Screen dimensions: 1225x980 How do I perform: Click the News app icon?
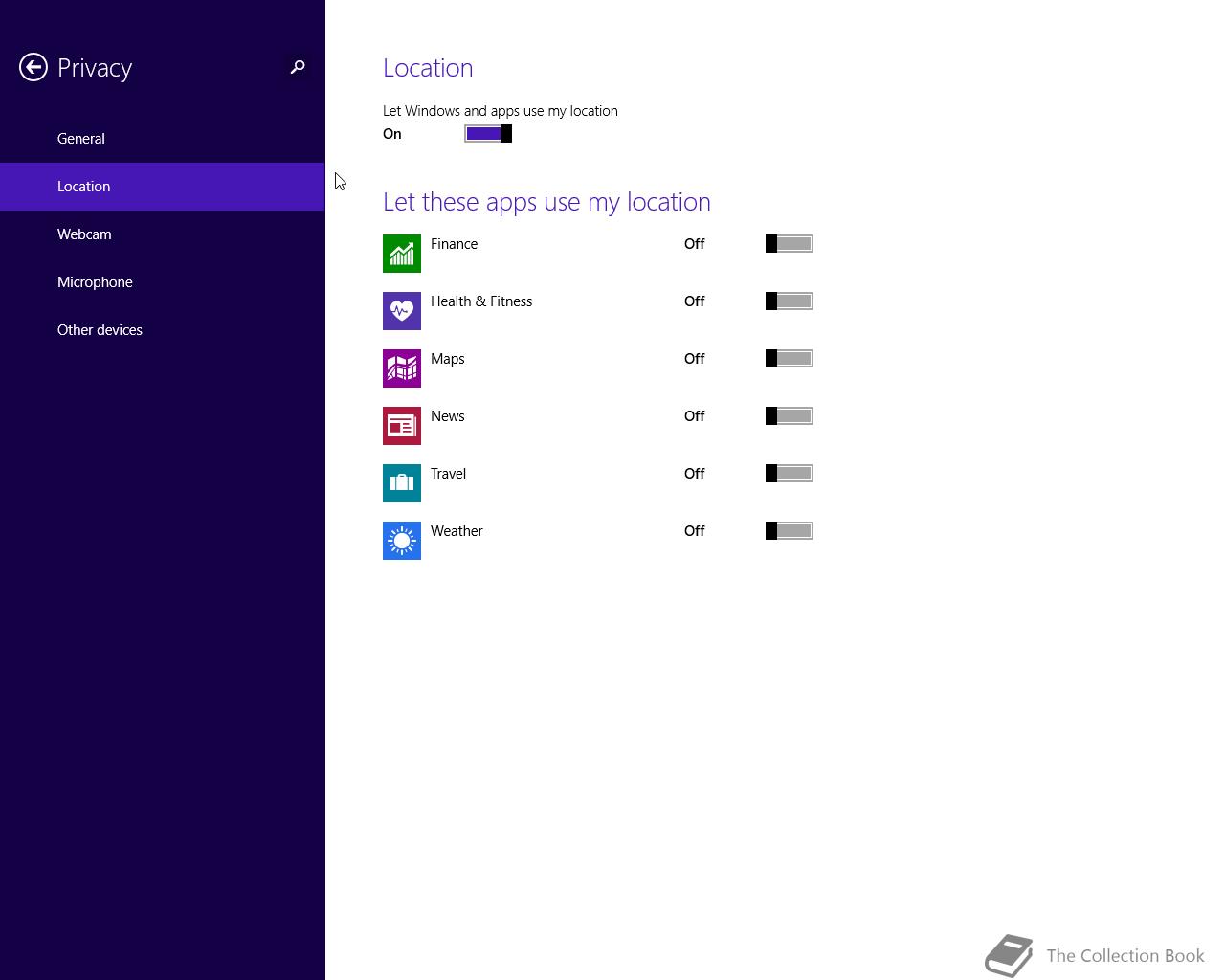[x=402, y=426]
